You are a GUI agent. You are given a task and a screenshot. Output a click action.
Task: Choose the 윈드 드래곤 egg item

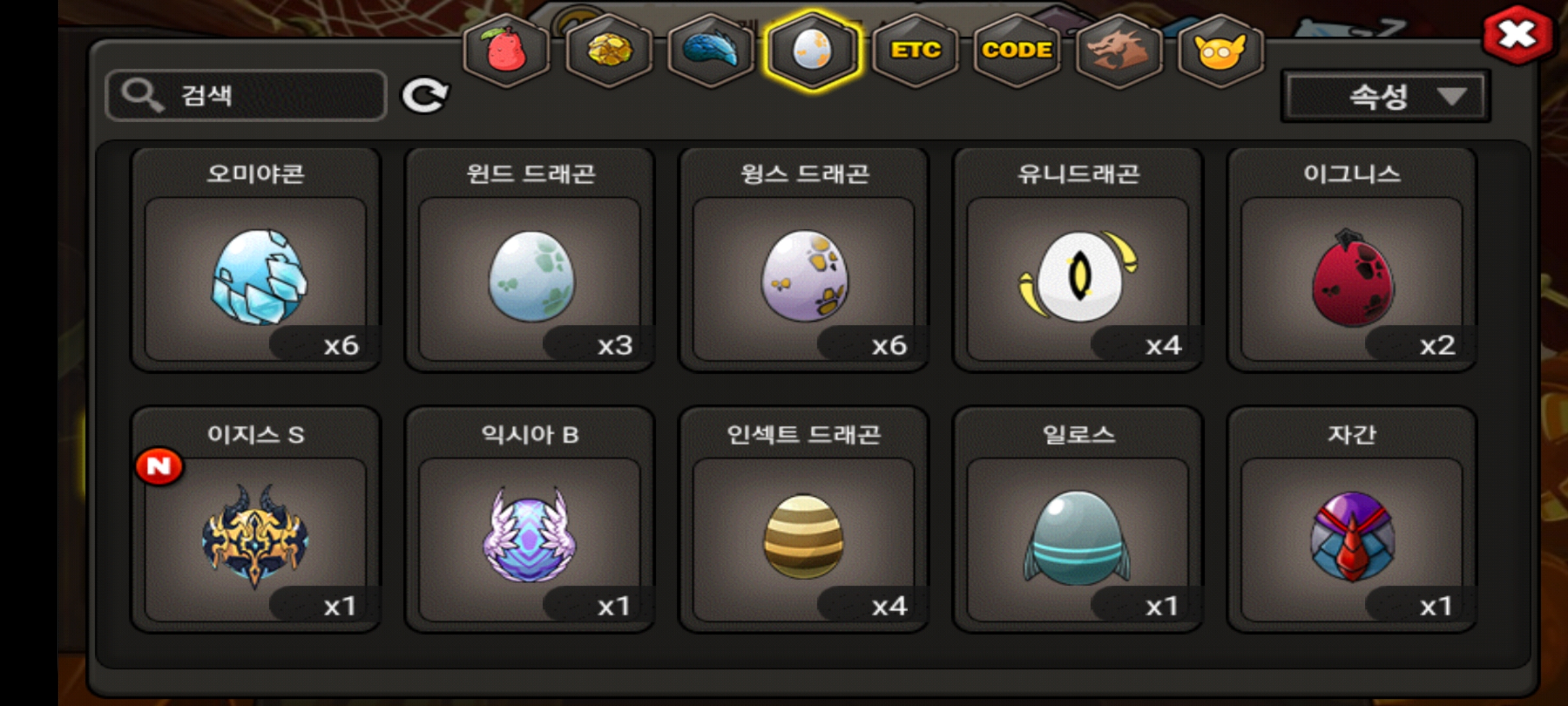(x=530, y=260)
